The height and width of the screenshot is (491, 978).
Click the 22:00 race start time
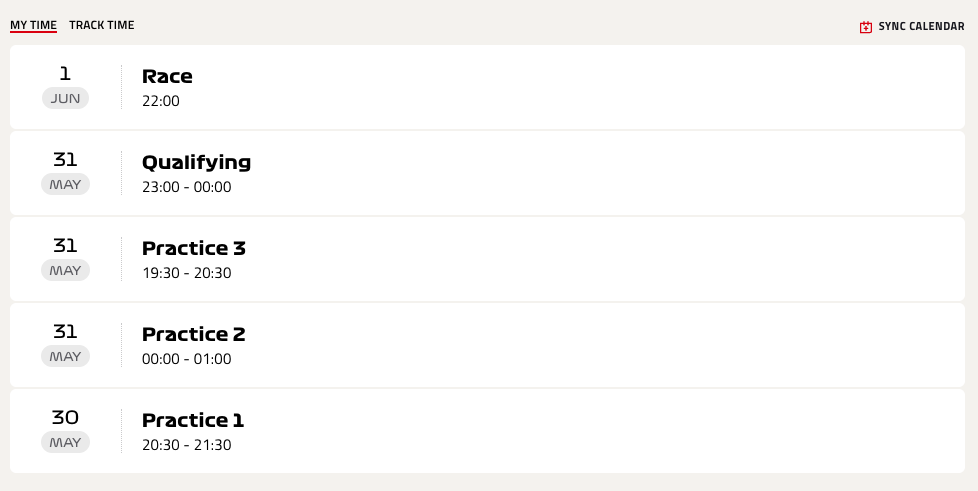coord(161,101)
